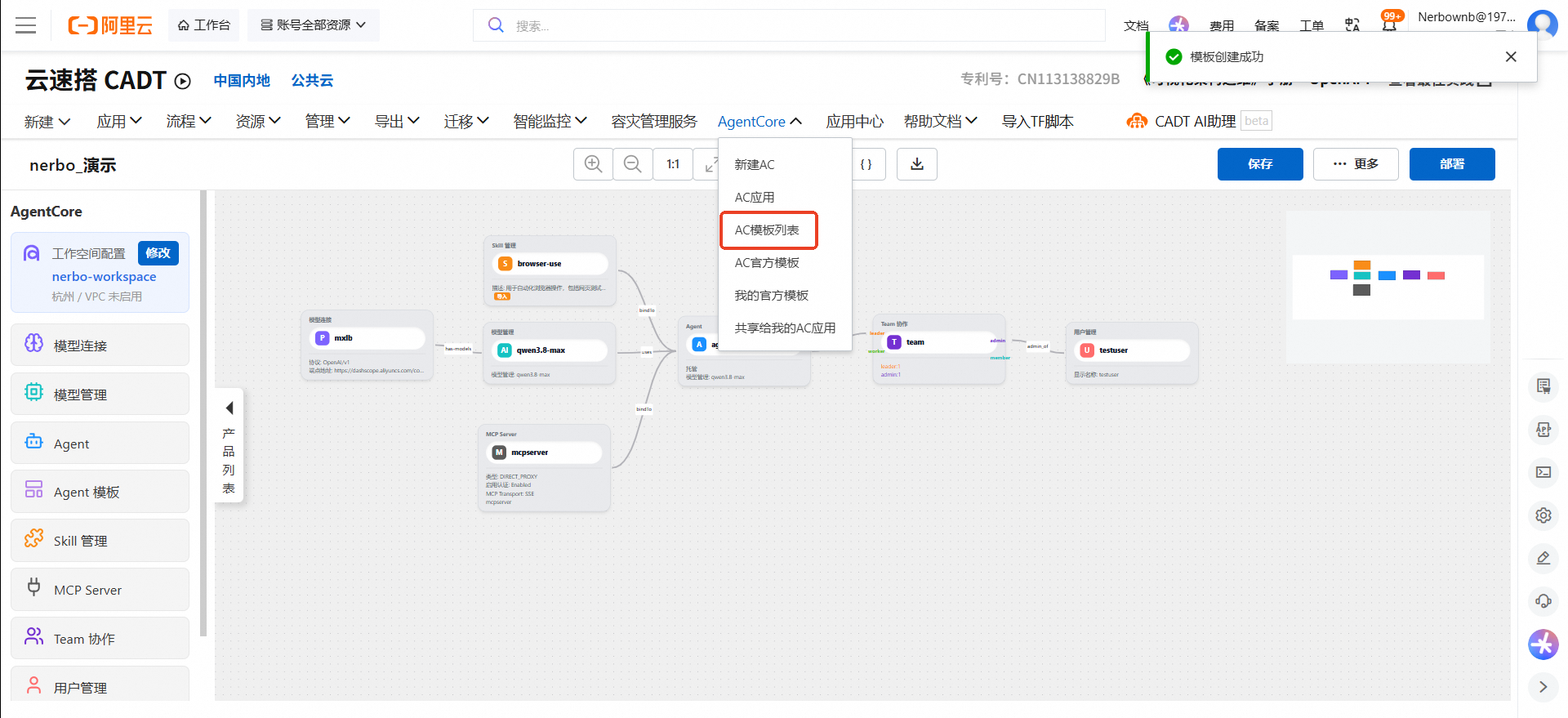Image resolution: width=1568 pixels, height=718 pixels.
Task: Open 应用中心 menu item
Action: click(855, 122)
